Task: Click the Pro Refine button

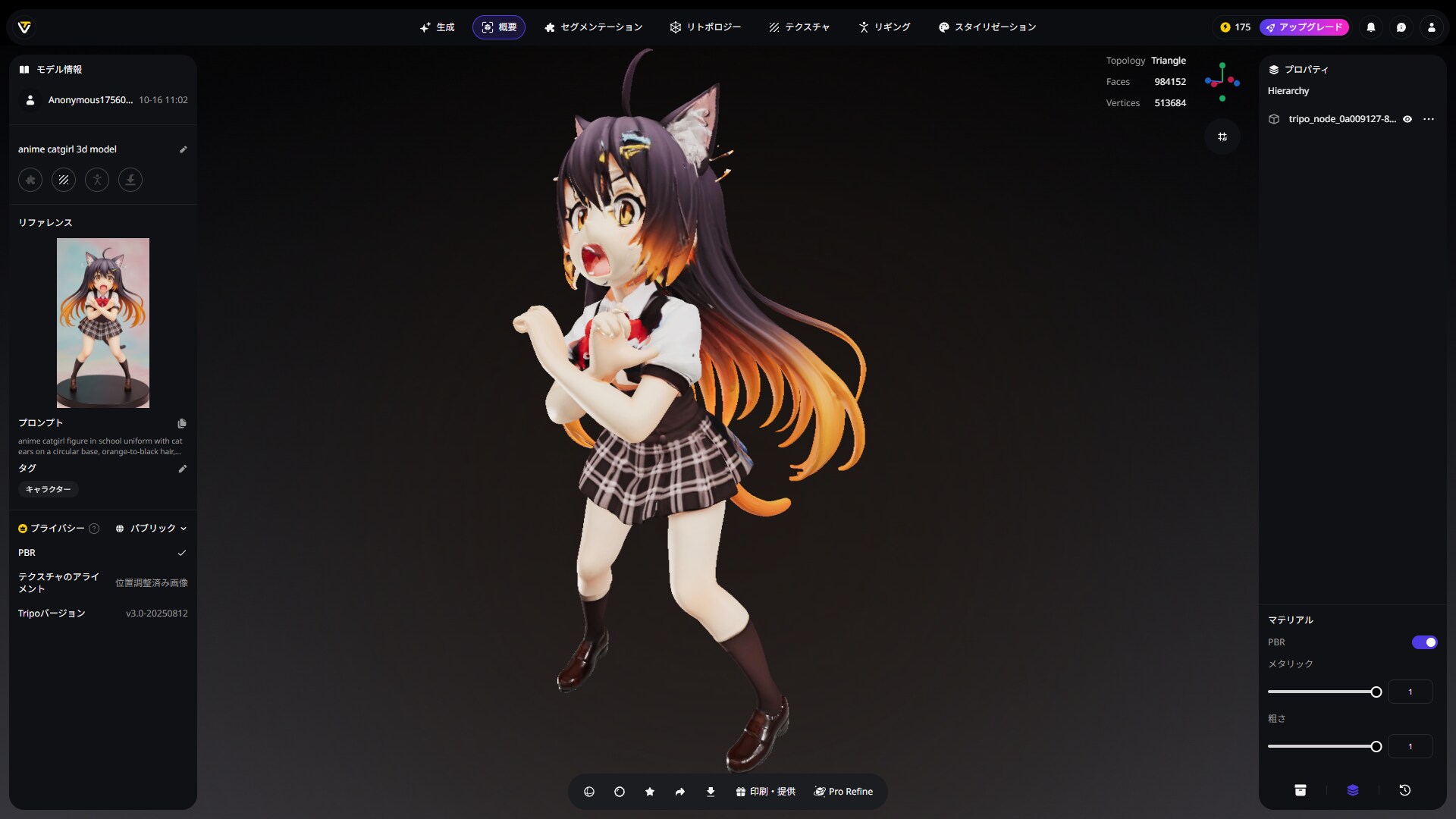Action: [x=843, y=791]
